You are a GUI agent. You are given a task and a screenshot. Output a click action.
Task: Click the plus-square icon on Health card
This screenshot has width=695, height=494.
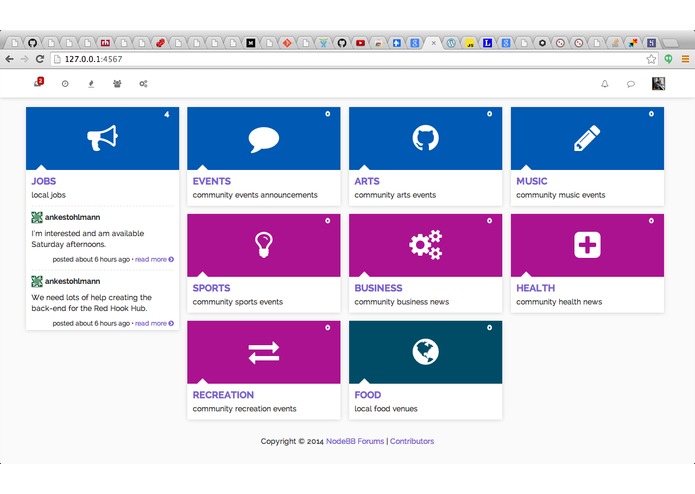click(587, 245)
